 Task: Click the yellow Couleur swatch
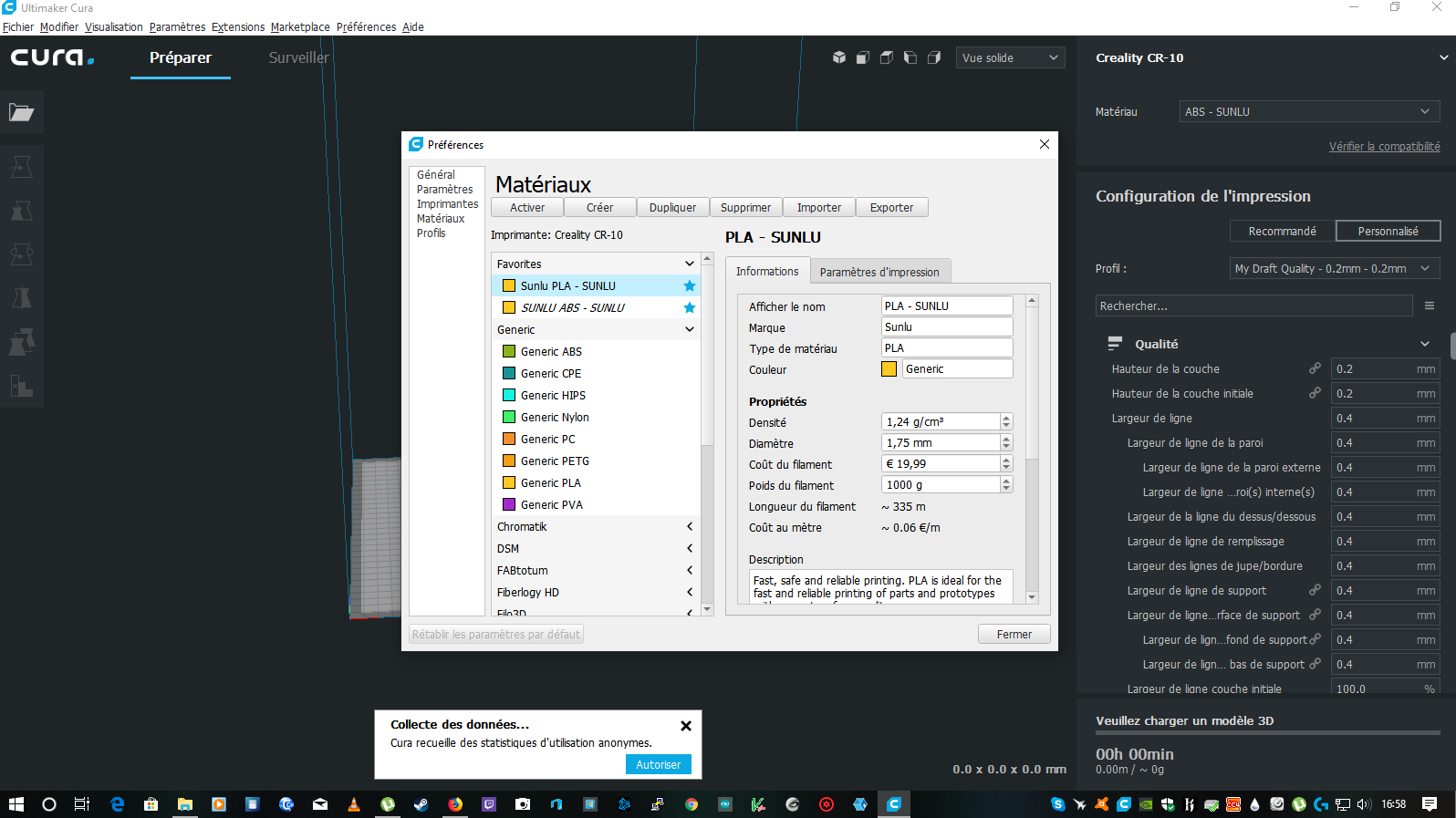pos(889,369)
